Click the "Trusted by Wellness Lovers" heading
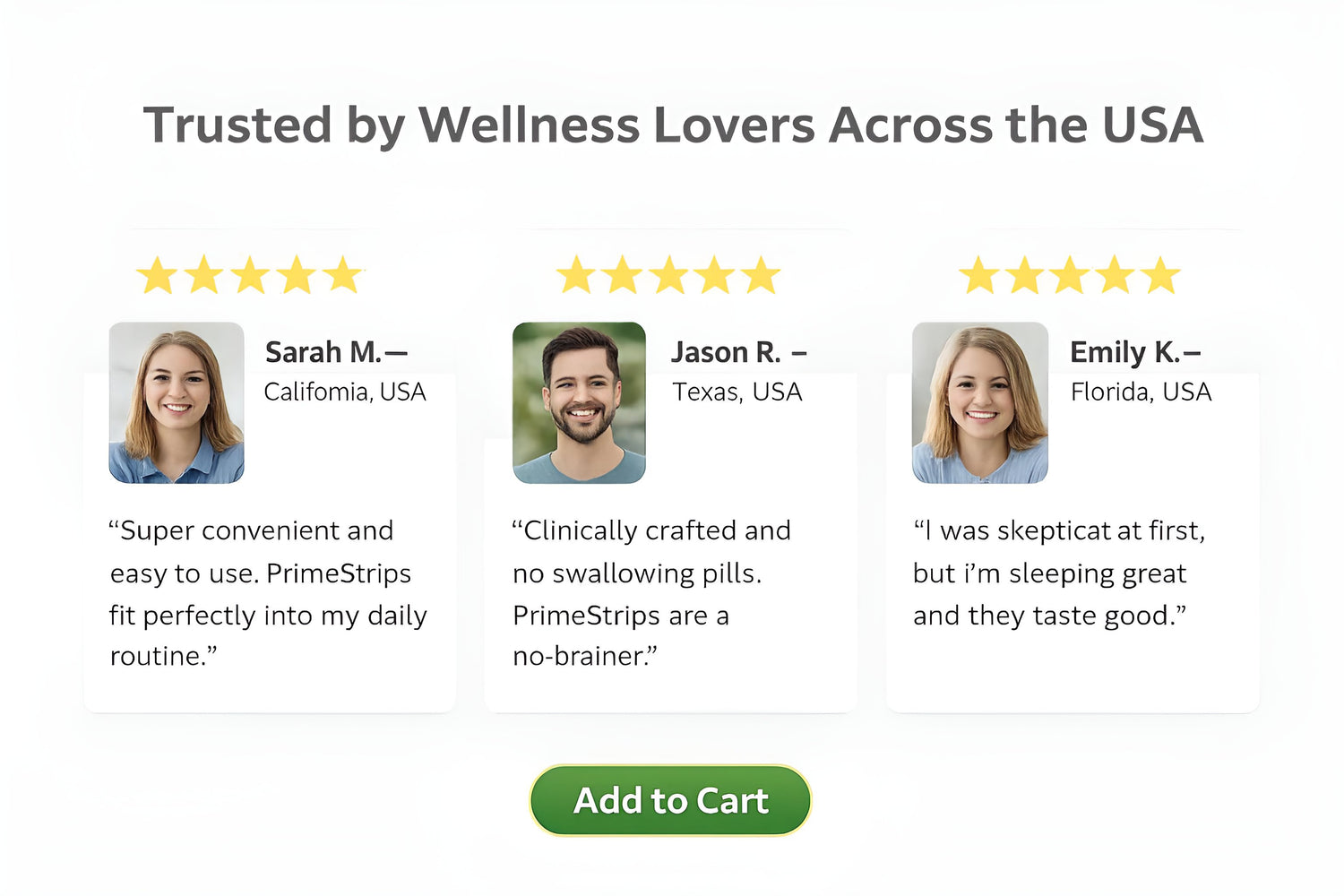Viewport: 1344px width, 896px height. [x=672, y=125]
